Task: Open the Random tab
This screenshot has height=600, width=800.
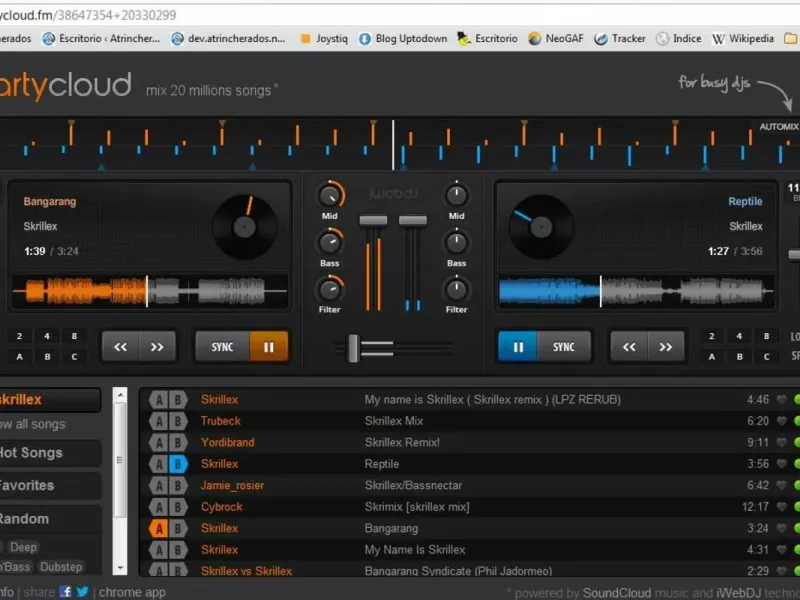Action: coord(49,519)
